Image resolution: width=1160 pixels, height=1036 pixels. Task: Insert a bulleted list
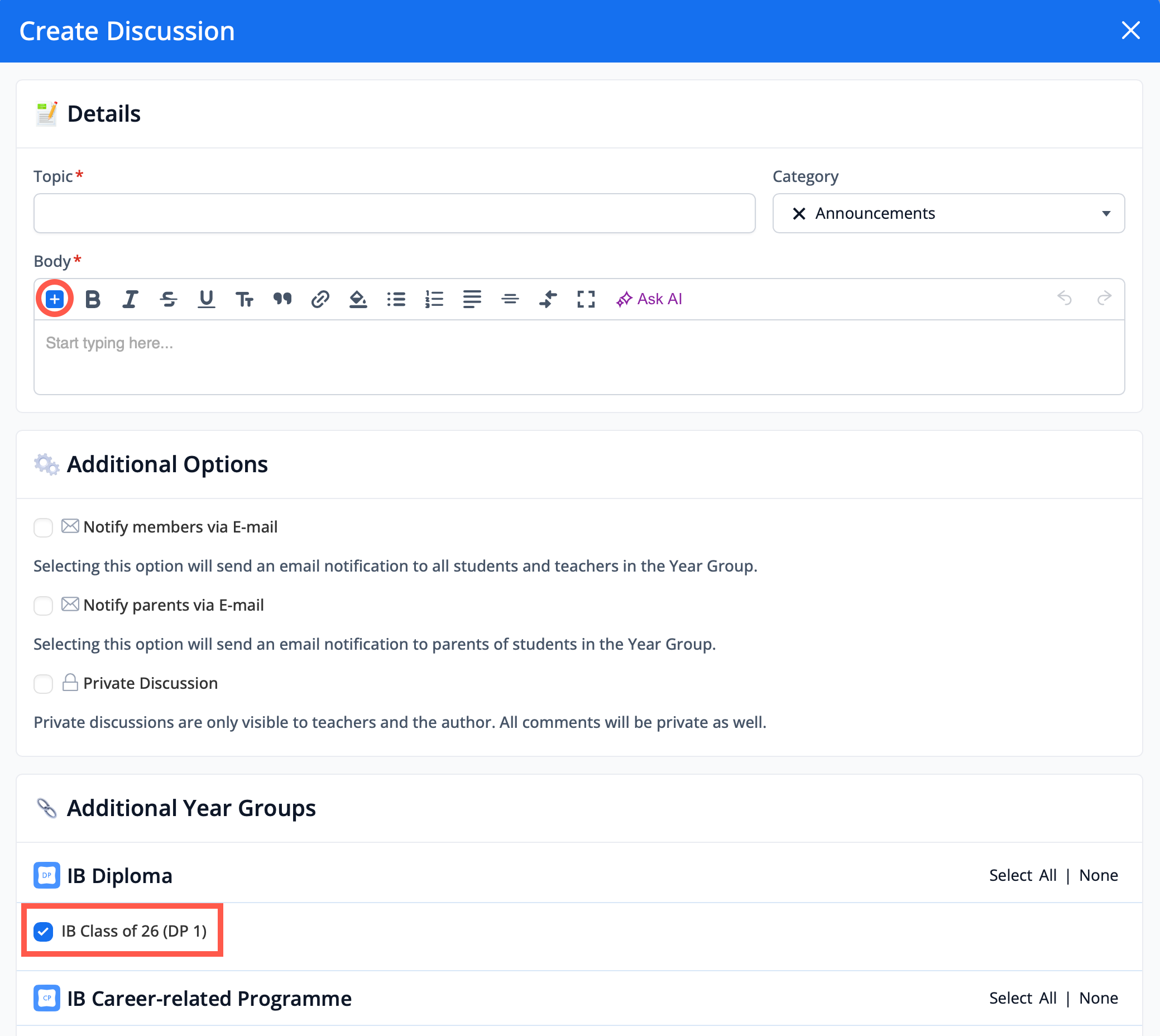pos(396,299)
